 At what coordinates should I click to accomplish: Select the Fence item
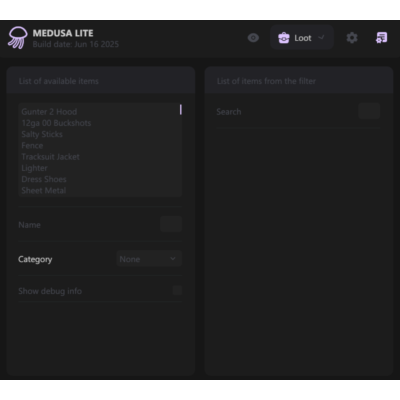(x=32, y=146)
